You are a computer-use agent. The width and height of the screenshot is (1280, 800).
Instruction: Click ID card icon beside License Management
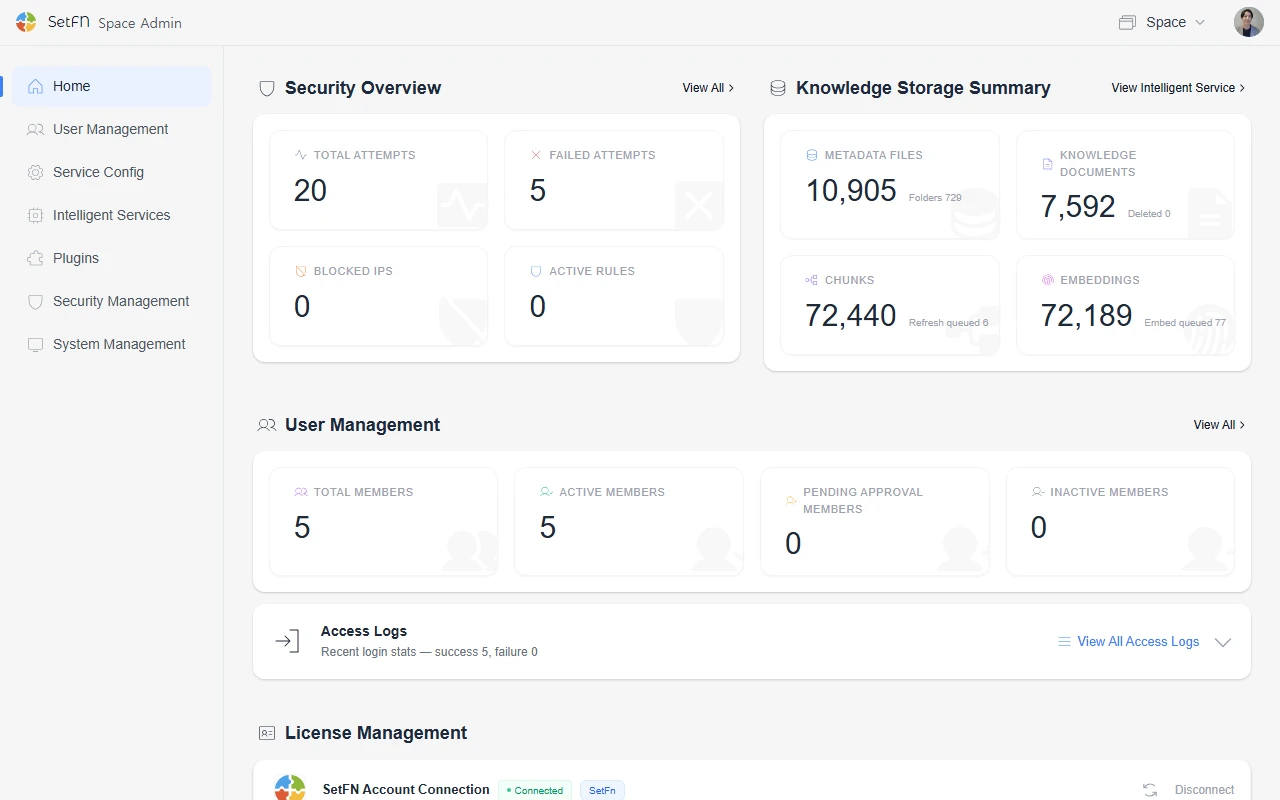267,733
